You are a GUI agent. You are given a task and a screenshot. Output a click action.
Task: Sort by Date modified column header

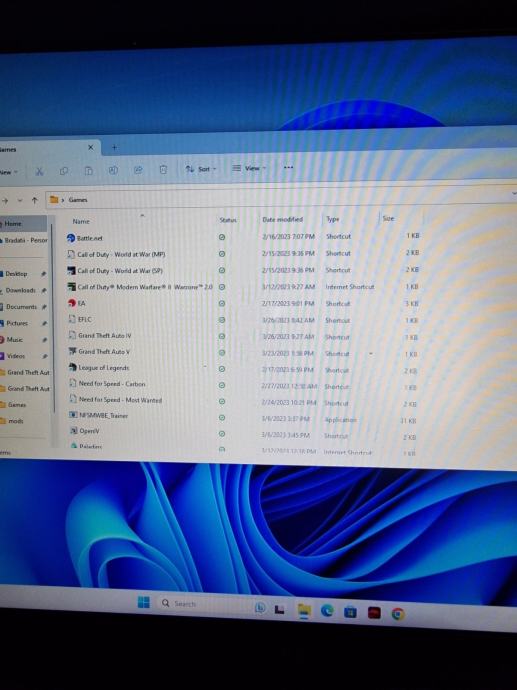(282, 219)
